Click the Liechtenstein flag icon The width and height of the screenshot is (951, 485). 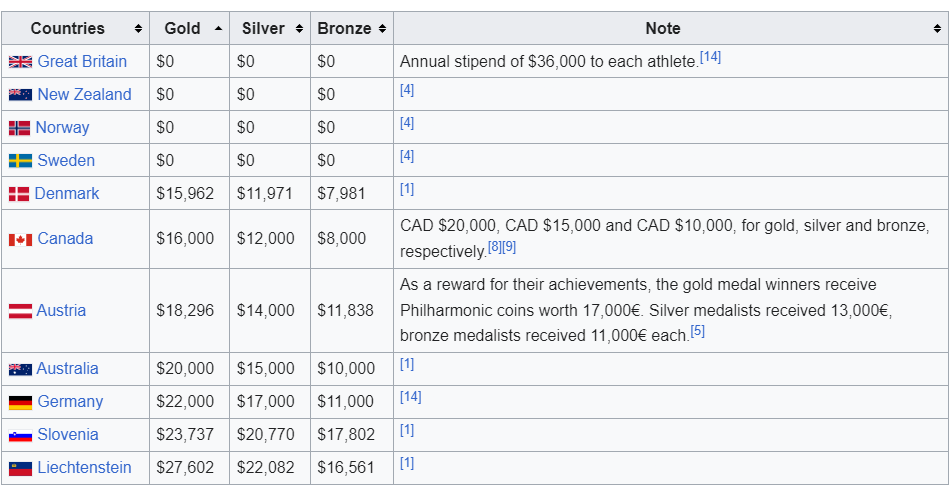coord(20,468)
